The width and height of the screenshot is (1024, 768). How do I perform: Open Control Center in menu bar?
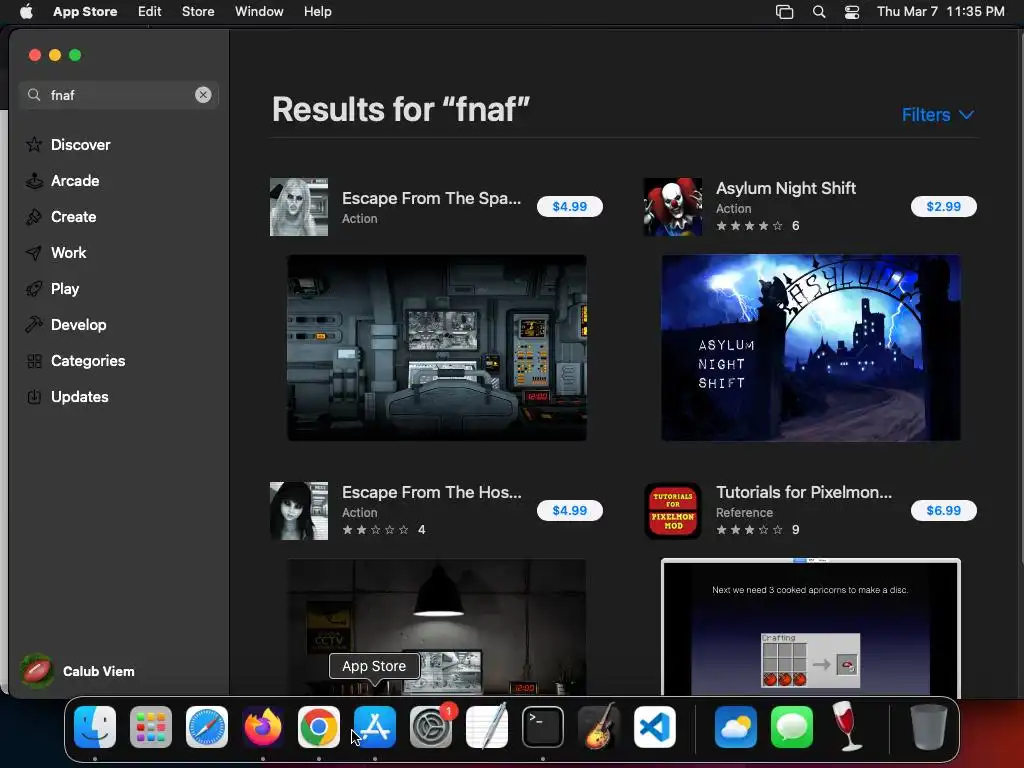point(852,12)
